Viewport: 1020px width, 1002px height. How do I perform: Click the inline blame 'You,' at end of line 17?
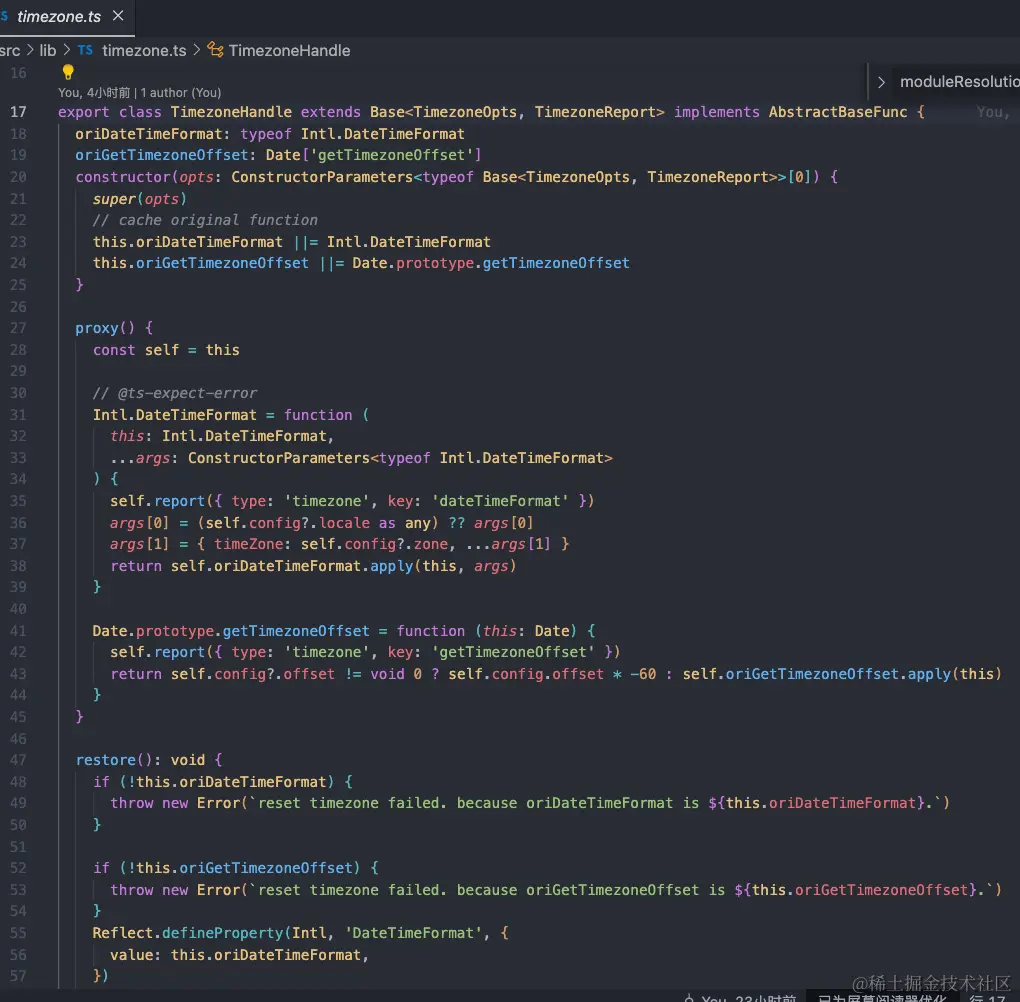[993, 112]
